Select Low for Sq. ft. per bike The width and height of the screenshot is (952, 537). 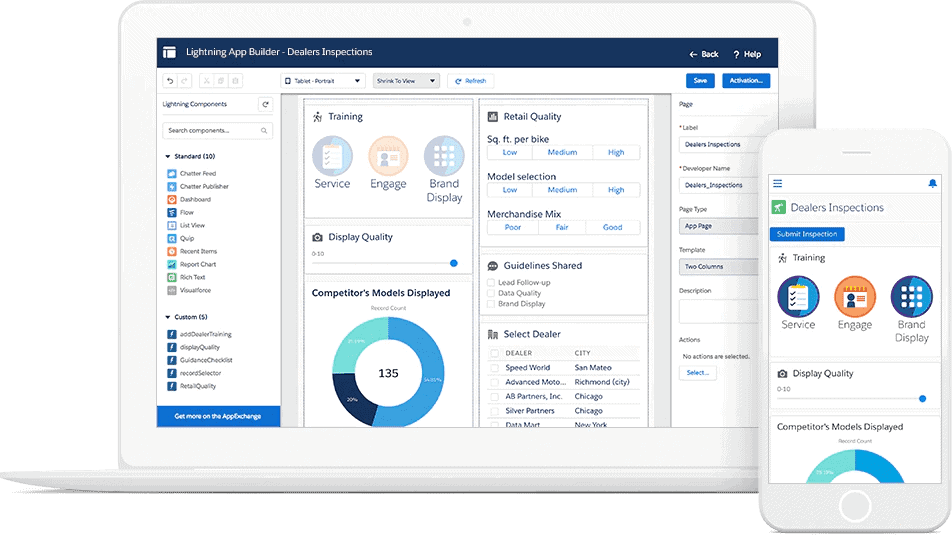pos(509,152)
